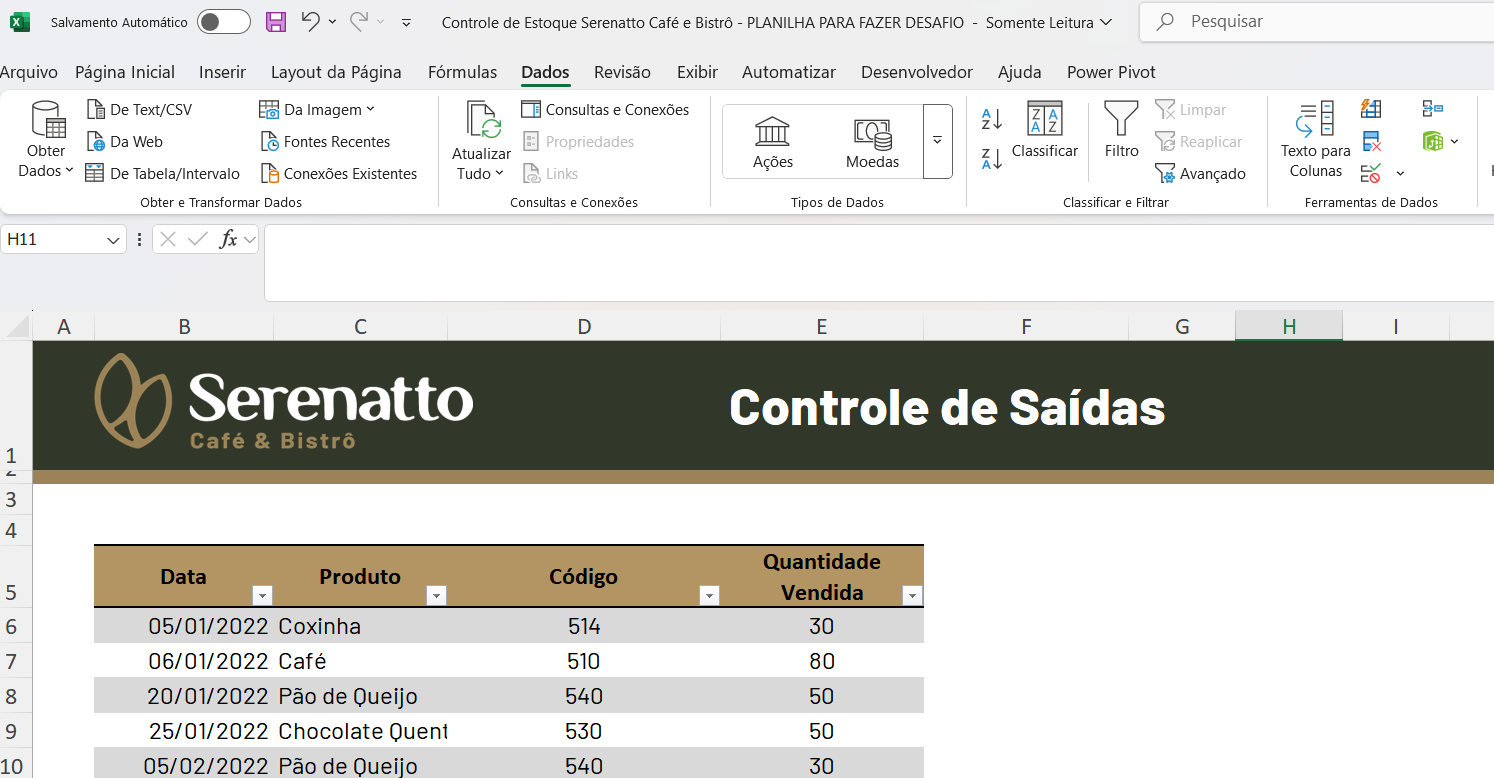Open the Desenvolvedor tab
The height and width of the screenshot is (778, 1494).
[917, 72]
